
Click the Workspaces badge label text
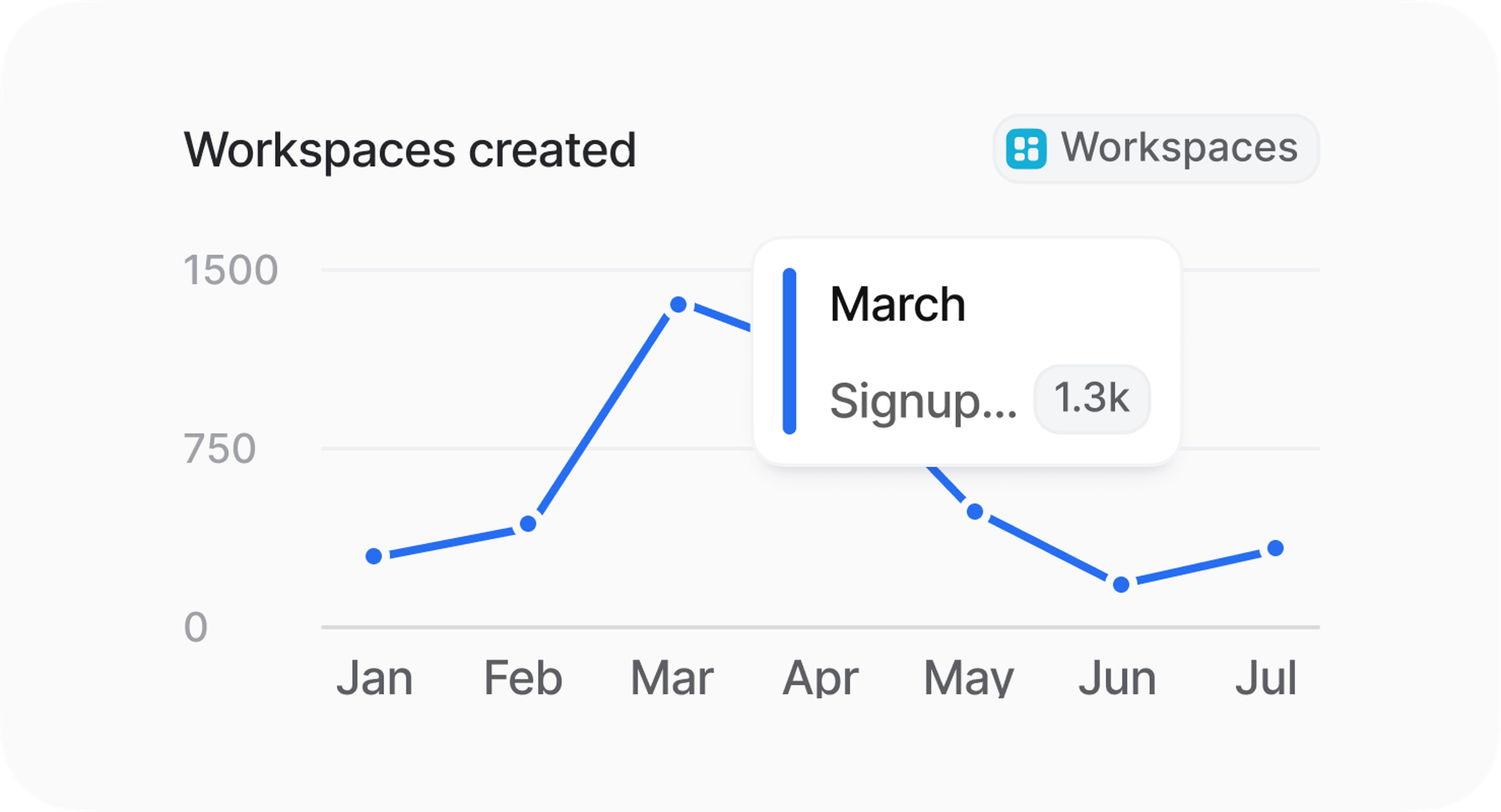pyautogui.click(x=1179, y=147)
